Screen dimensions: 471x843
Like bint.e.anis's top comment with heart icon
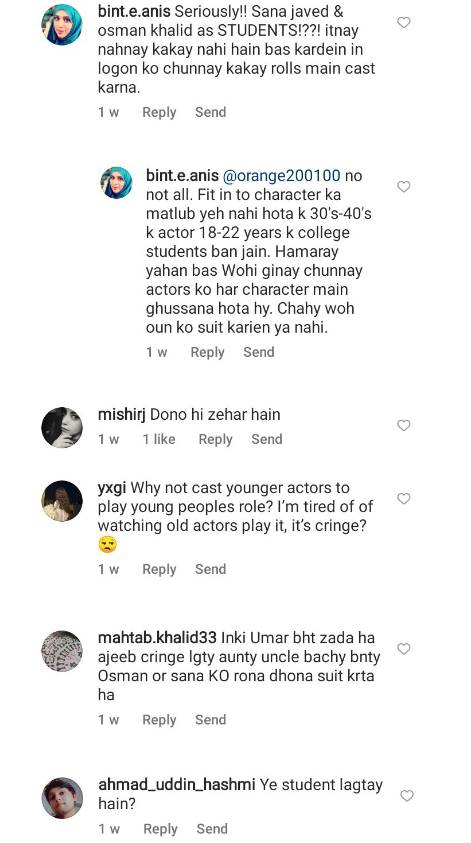(x=403, y=22)
